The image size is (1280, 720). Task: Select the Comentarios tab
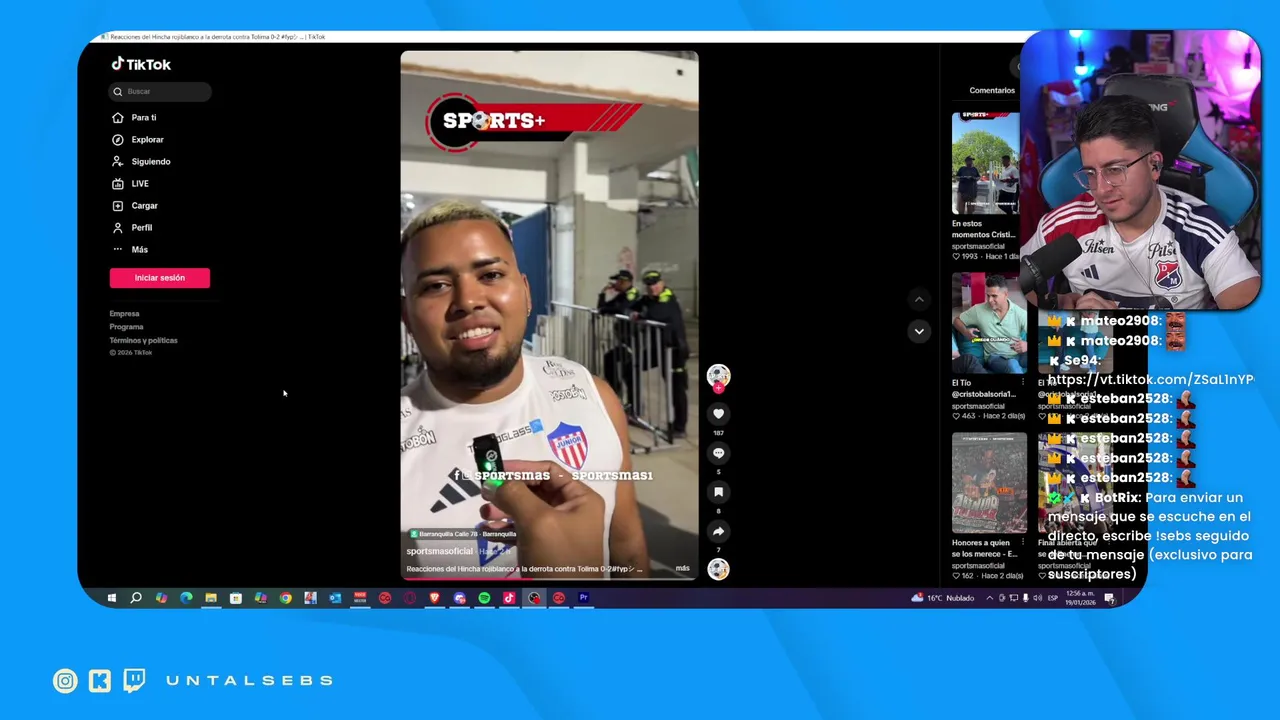click(992, 90)
